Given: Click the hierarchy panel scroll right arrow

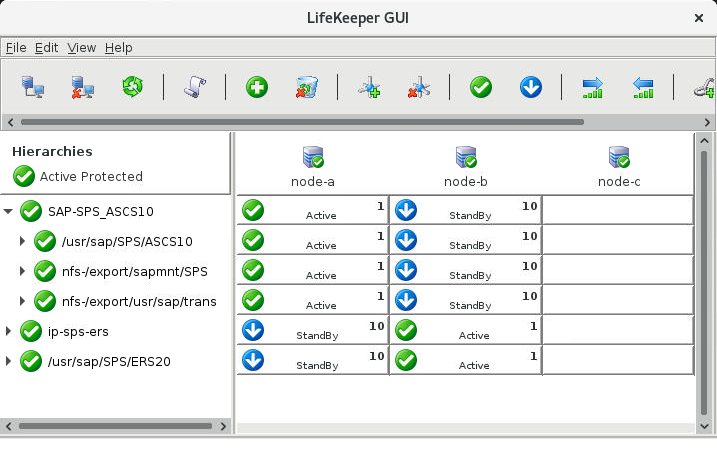Looking at the screenshot, I should [x=223, y=426].
